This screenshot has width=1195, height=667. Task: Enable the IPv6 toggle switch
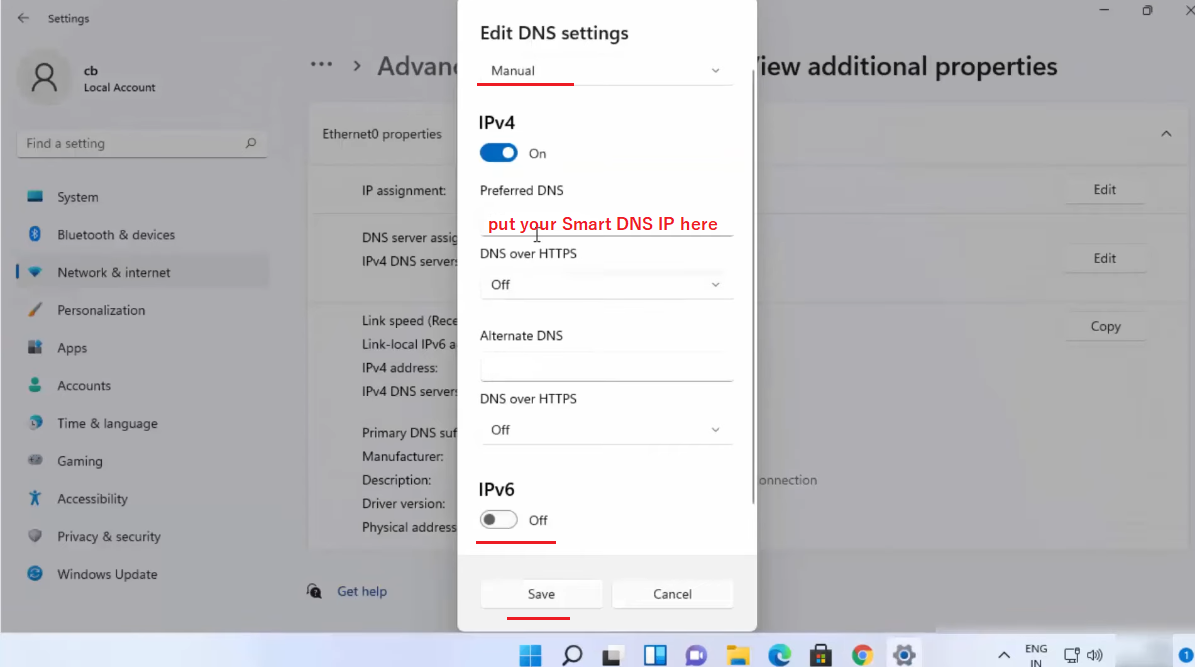pyautogui.click(x=498, y=520)
